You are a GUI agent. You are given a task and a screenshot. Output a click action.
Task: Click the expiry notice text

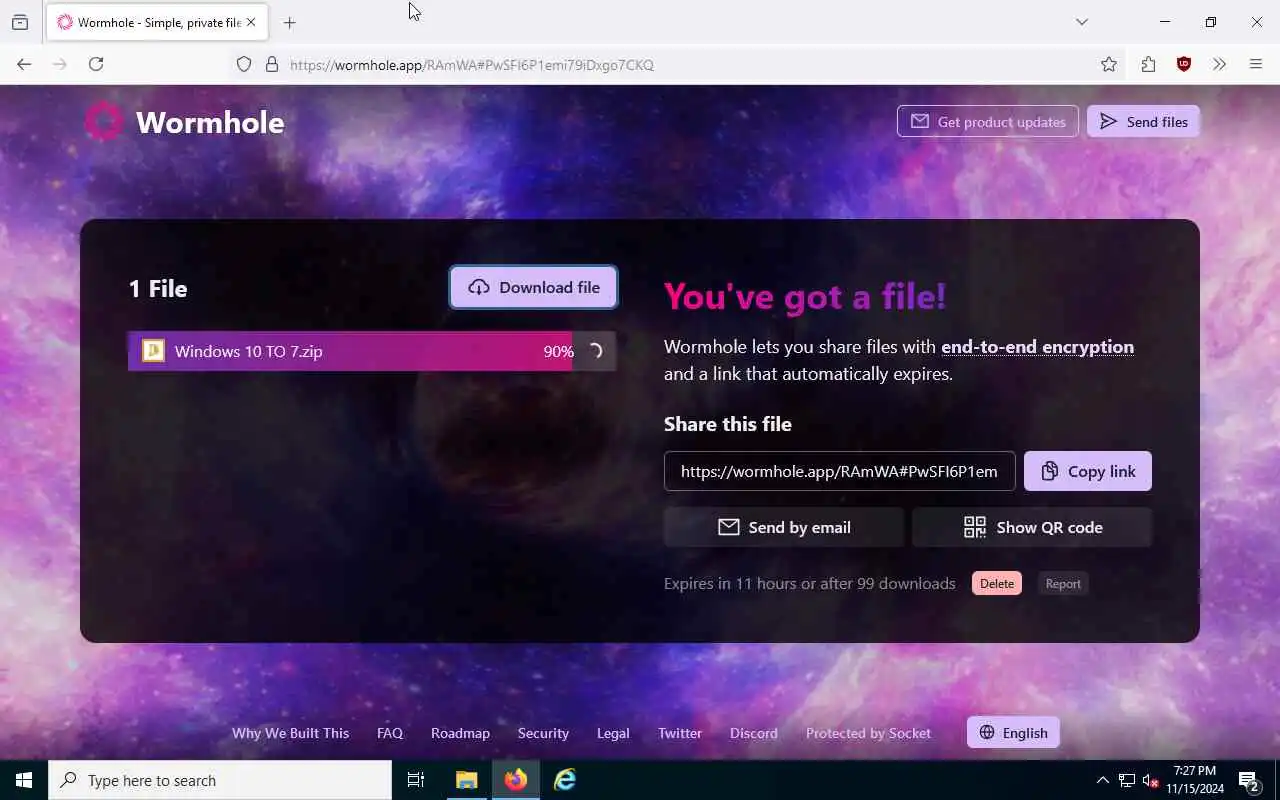(x=810, y=583)
